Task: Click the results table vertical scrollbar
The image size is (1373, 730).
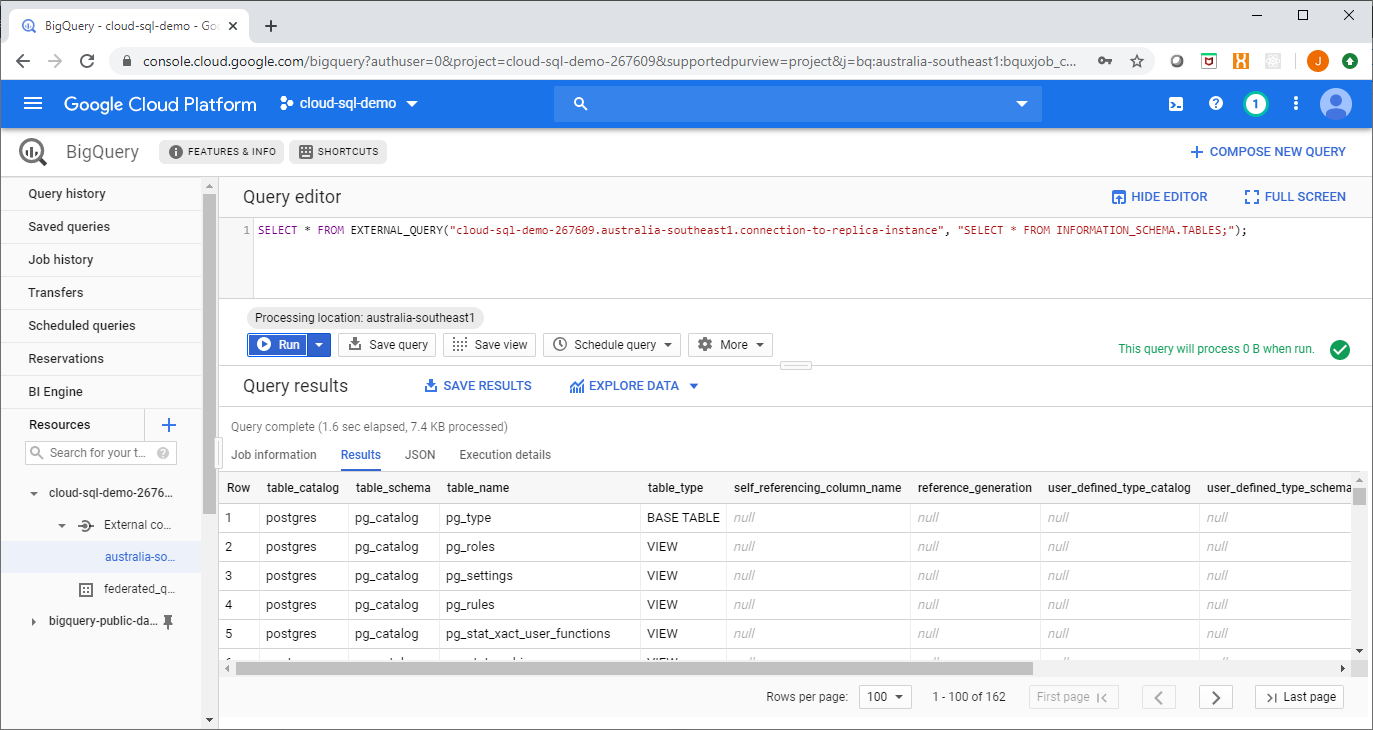Action: pyautogui.click(x=1359, y=497)
